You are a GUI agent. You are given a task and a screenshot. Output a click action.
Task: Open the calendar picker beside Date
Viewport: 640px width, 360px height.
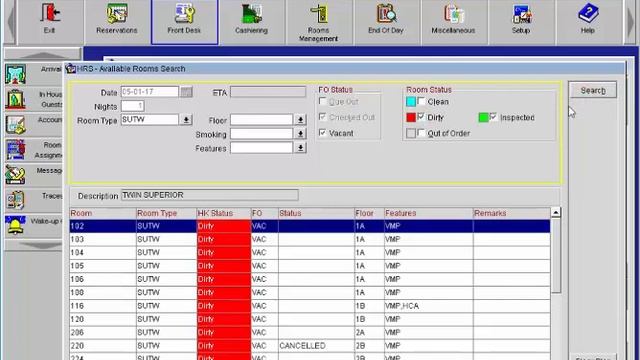pos(186,92)
